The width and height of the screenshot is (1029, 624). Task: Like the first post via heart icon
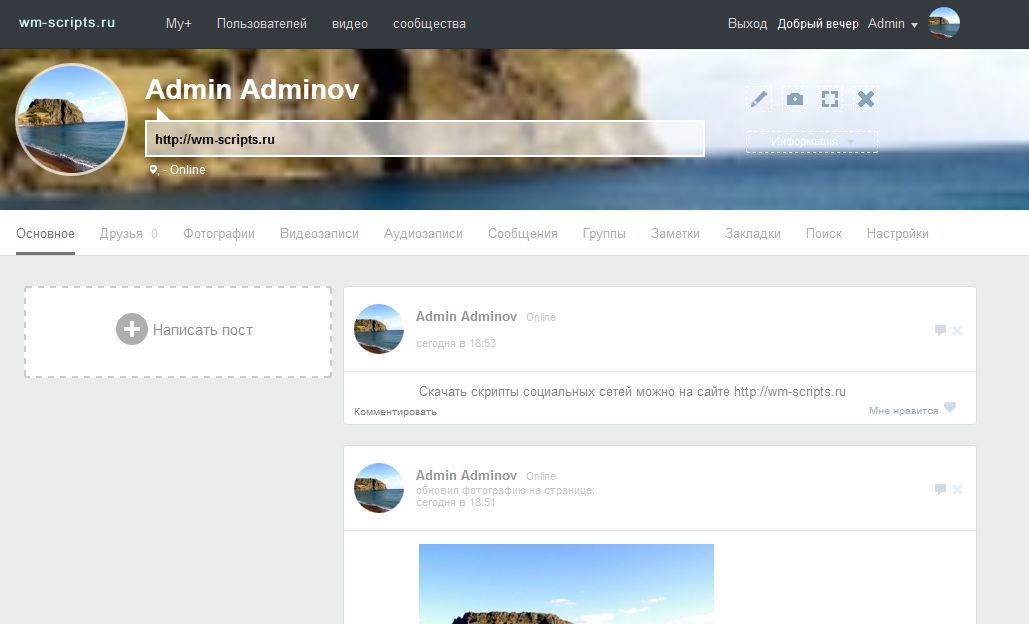950,407
